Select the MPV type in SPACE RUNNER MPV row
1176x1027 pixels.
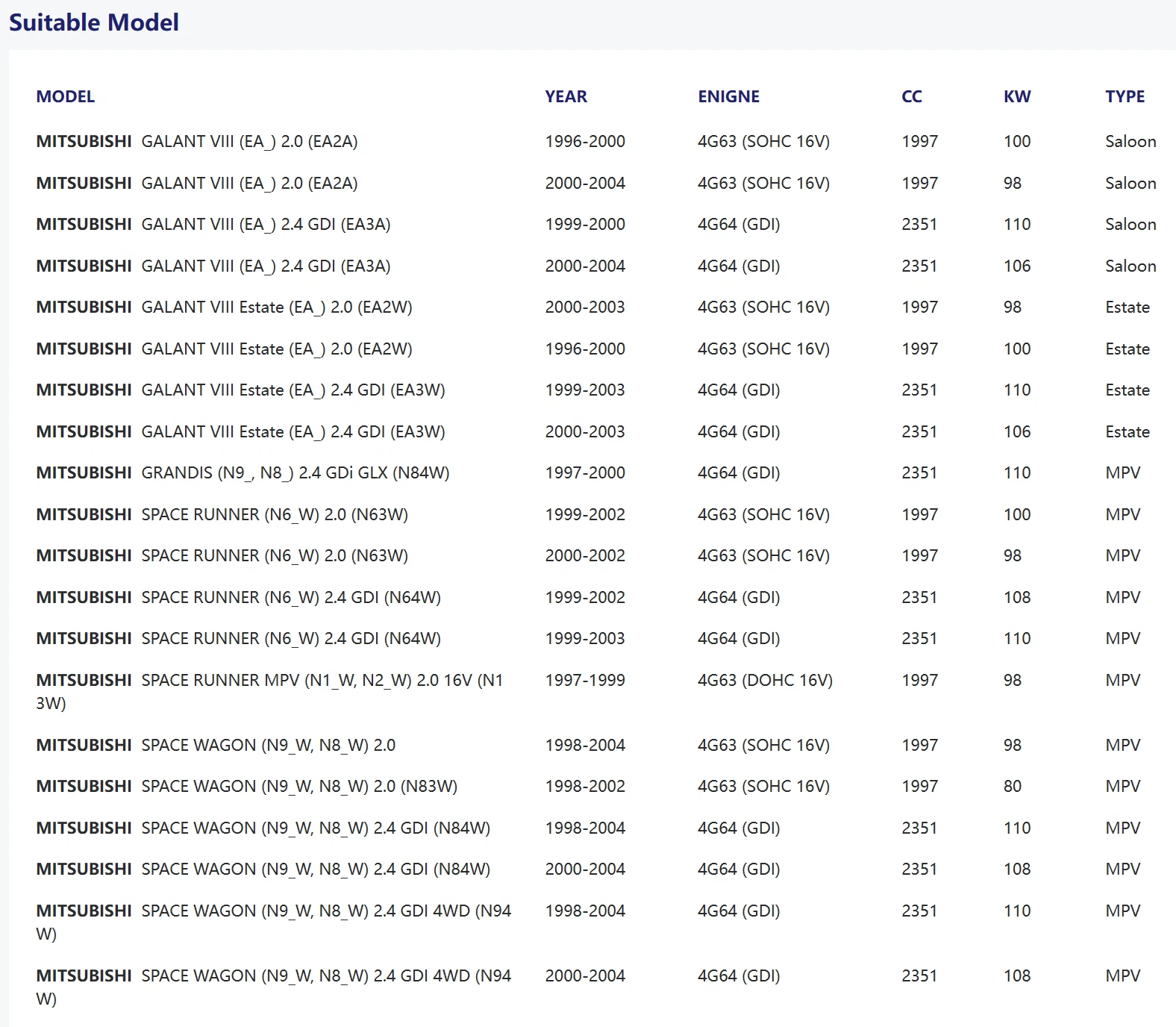(x=1123, y=680)
